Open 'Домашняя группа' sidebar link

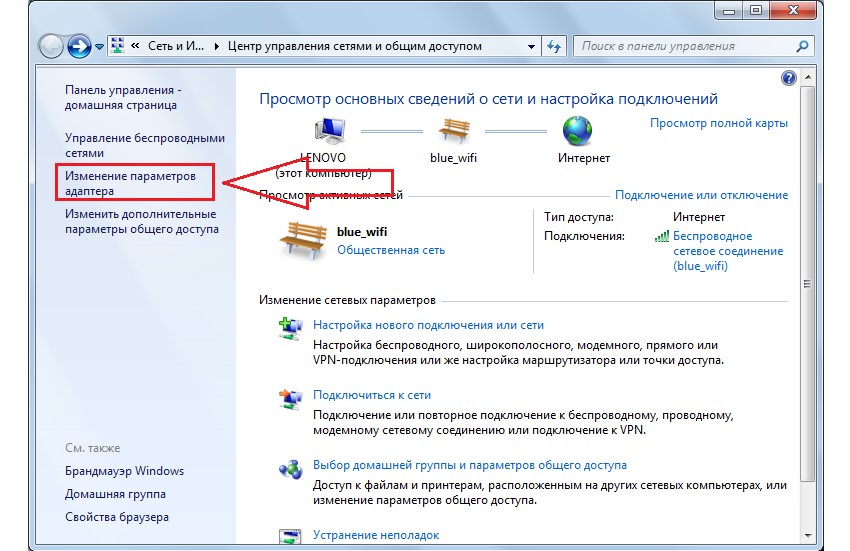coord(115,494)
